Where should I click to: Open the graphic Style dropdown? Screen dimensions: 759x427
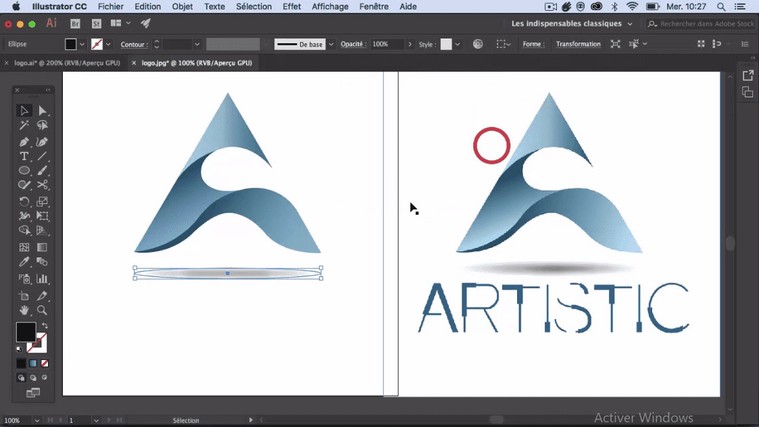coord(457,44)
